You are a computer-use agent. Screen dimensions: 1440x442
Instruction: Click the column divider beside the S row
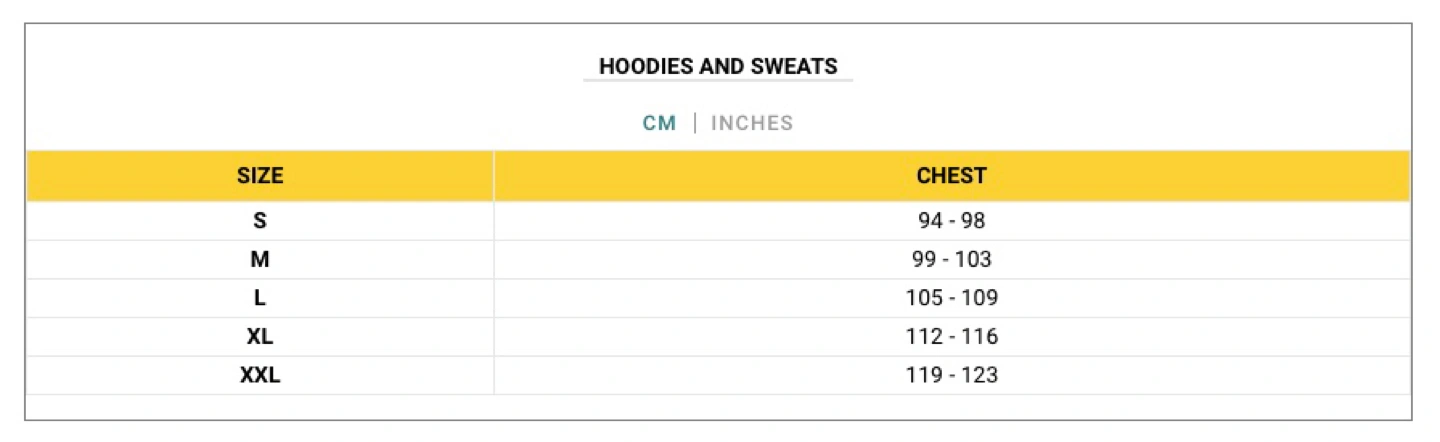[494, 221]
